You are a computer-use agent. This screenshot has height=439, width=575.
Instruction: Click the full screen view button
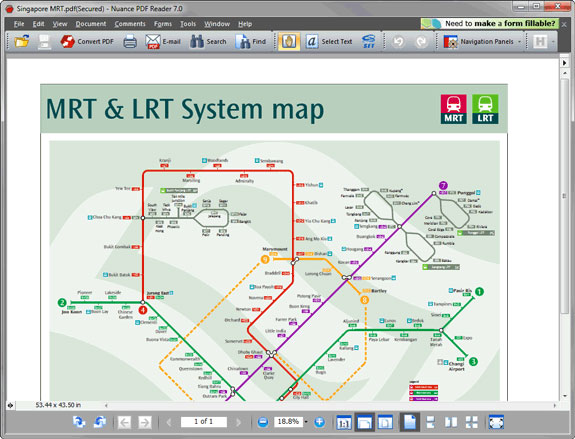click(496, 422)
